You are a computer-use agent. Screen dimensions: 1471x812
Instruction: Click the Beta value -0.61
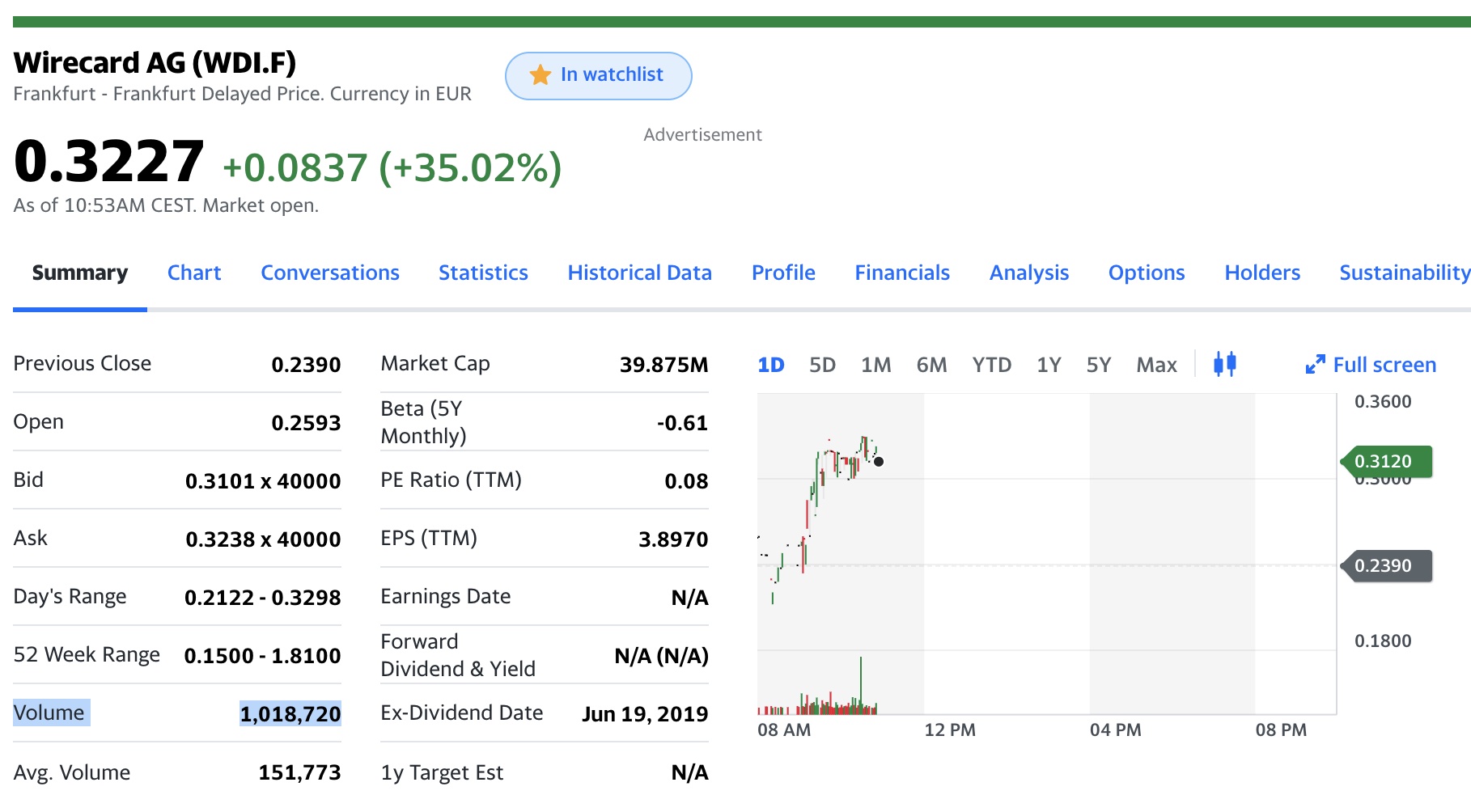682,423
